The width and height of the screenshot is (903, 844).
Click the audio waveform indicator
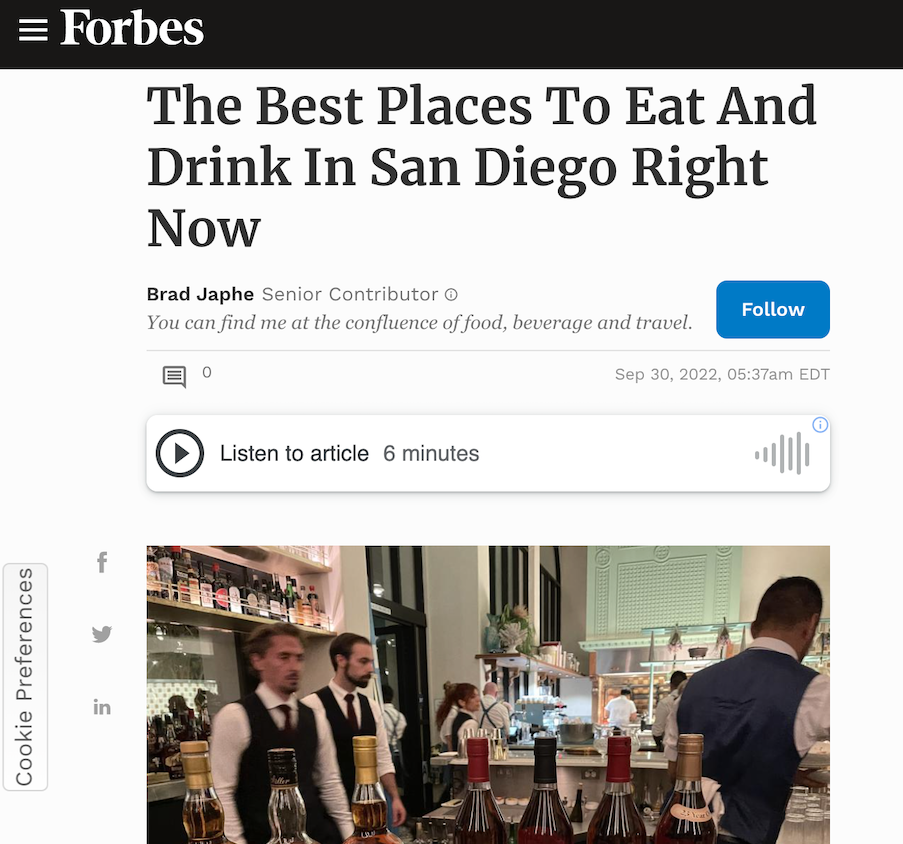(782, 454)
